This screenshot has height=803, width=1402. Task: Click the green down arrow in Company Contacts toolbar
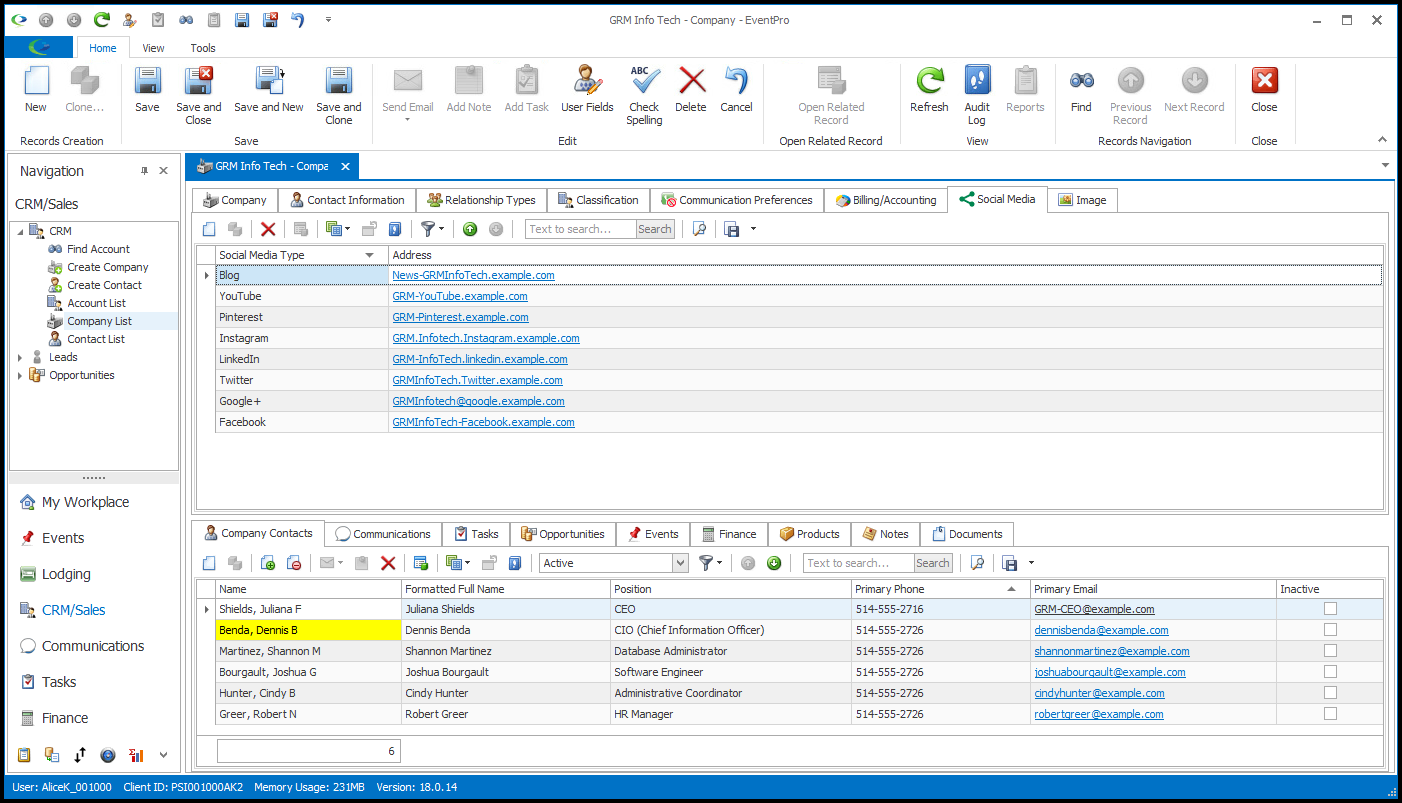[x=773, y=563]
